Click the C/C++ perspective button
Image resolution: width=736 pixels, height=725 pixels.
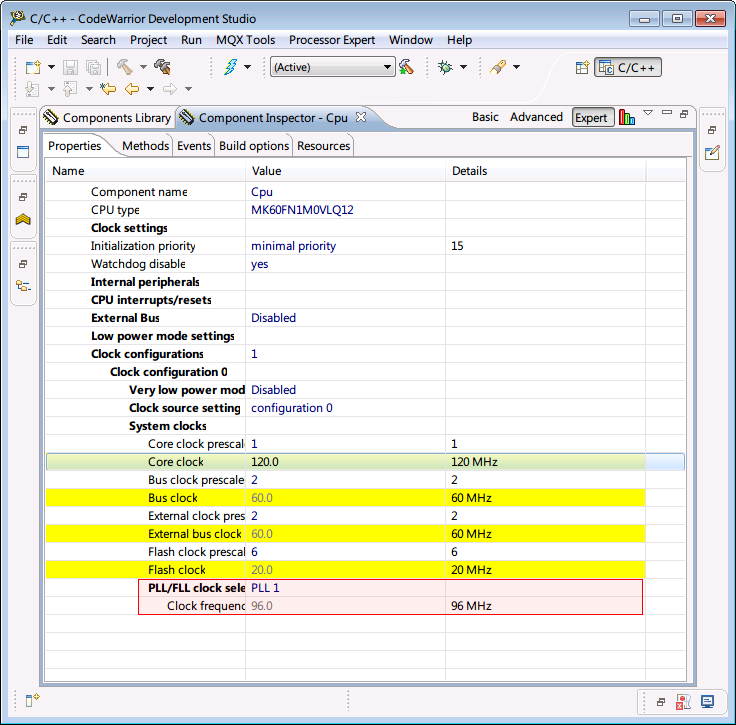click(x=628, y=68)
